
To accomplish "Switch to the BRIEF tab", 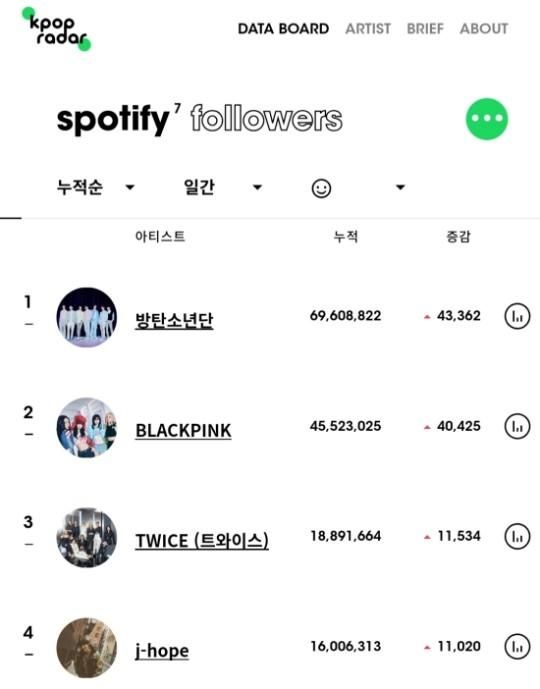I will click(x=425, y=29).
